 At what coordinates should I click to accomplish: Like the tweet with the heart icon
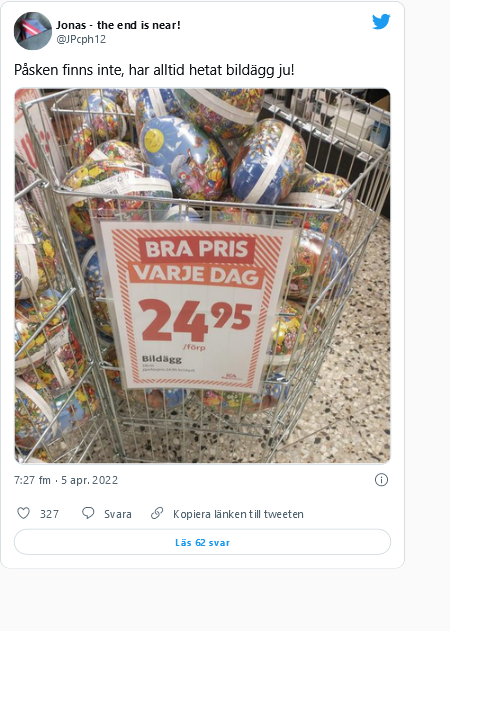23,513
